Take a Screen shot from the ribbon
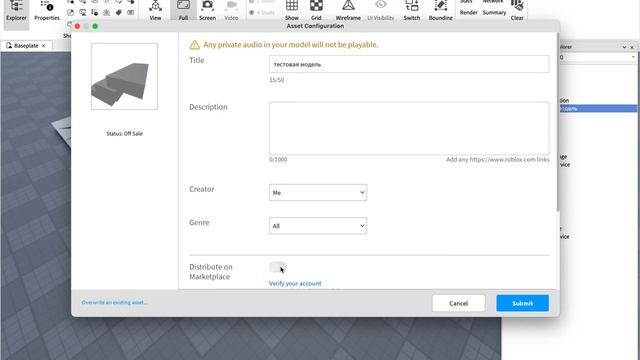The width and height of the screenshot is (640, 360). [207, 11]
